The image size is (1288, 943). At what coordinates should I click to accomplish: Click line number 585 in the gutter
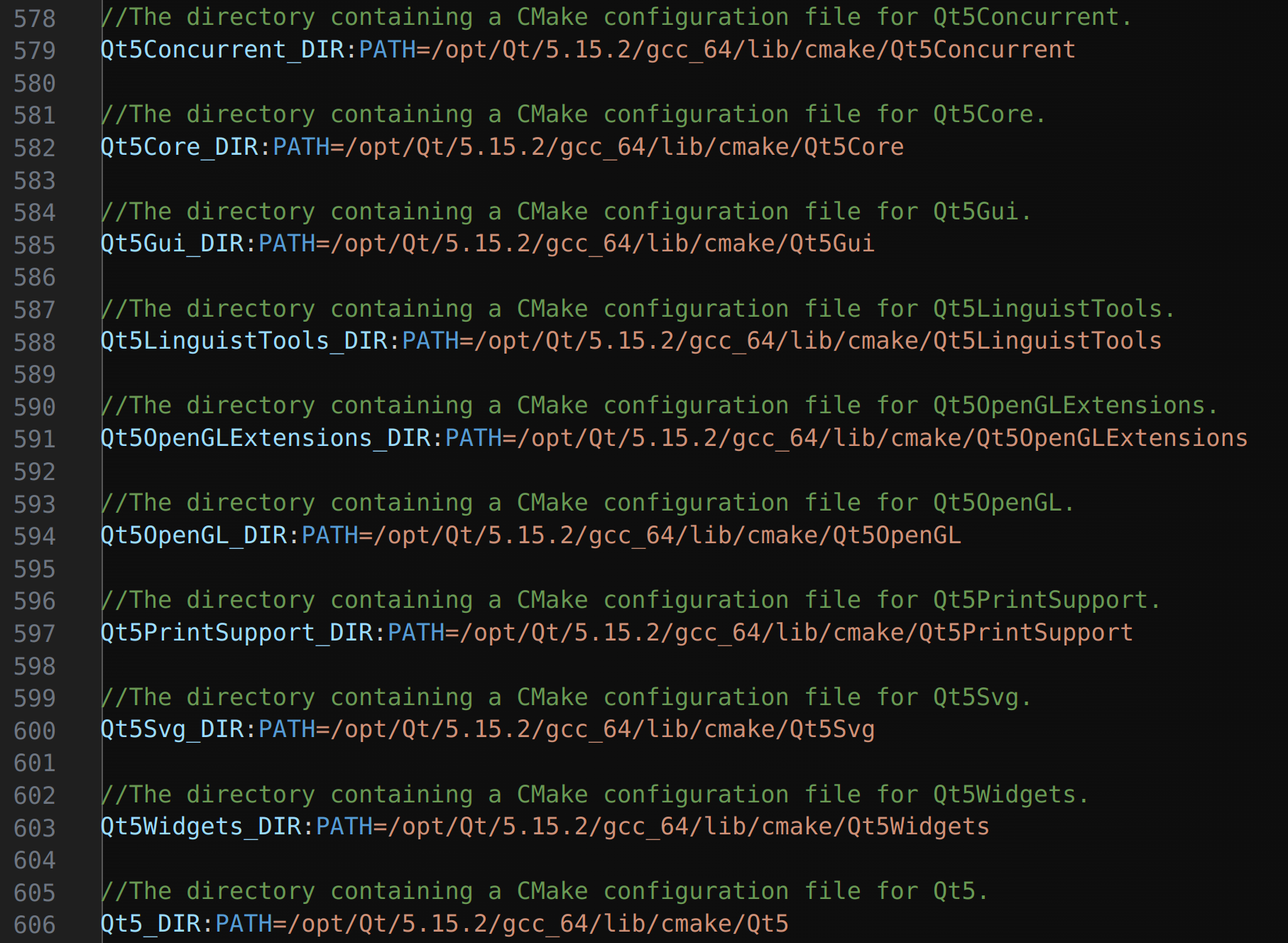34,245
